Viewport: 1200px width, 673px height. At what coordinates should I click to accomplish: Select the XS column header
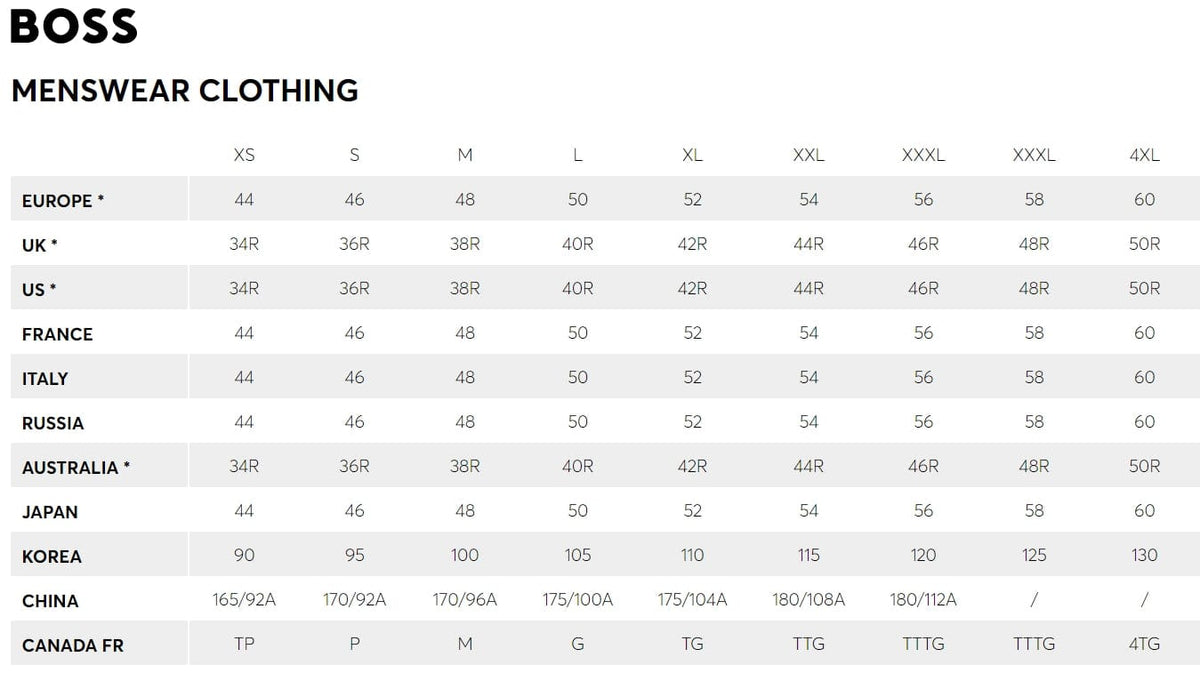[x=244, y=155]
